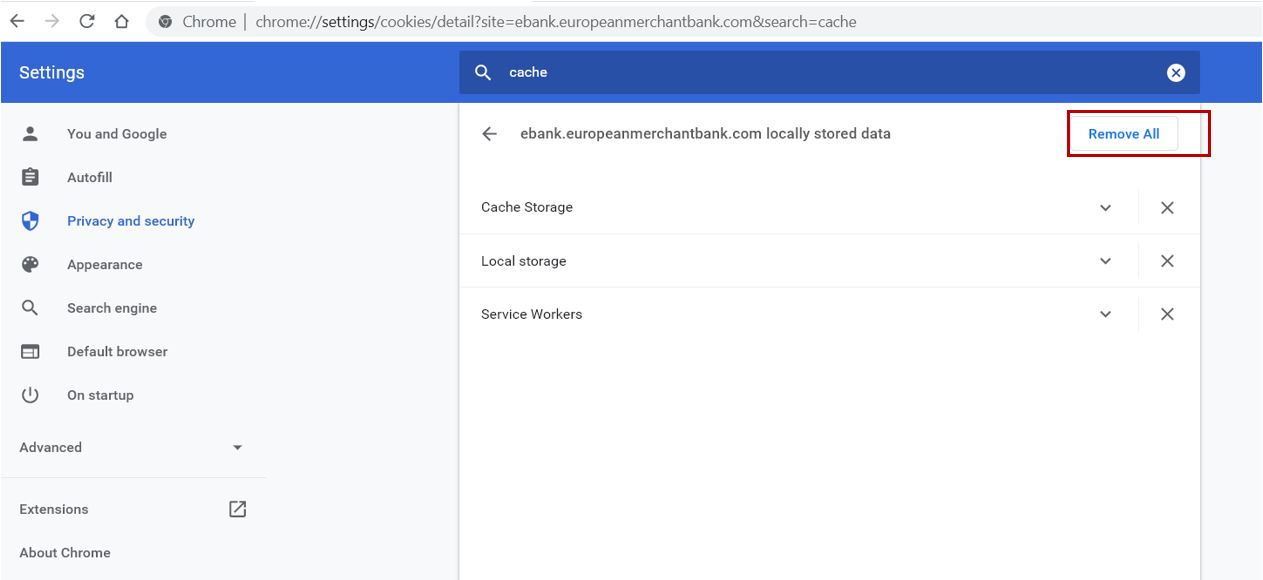Expand the Cache Storage chevron
This screenshot has height=580, width=1263.
click(1105, 208)
